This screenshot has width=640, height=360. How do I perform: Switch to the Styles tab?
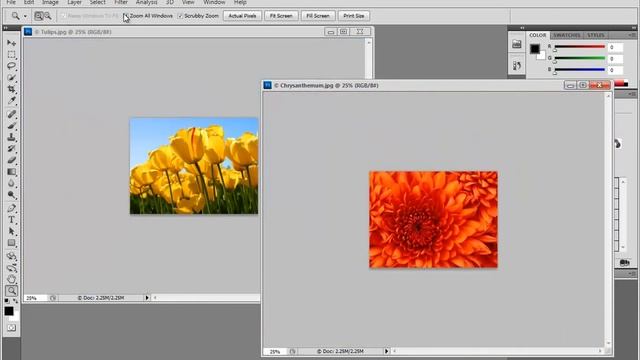[x=596, y=35]
